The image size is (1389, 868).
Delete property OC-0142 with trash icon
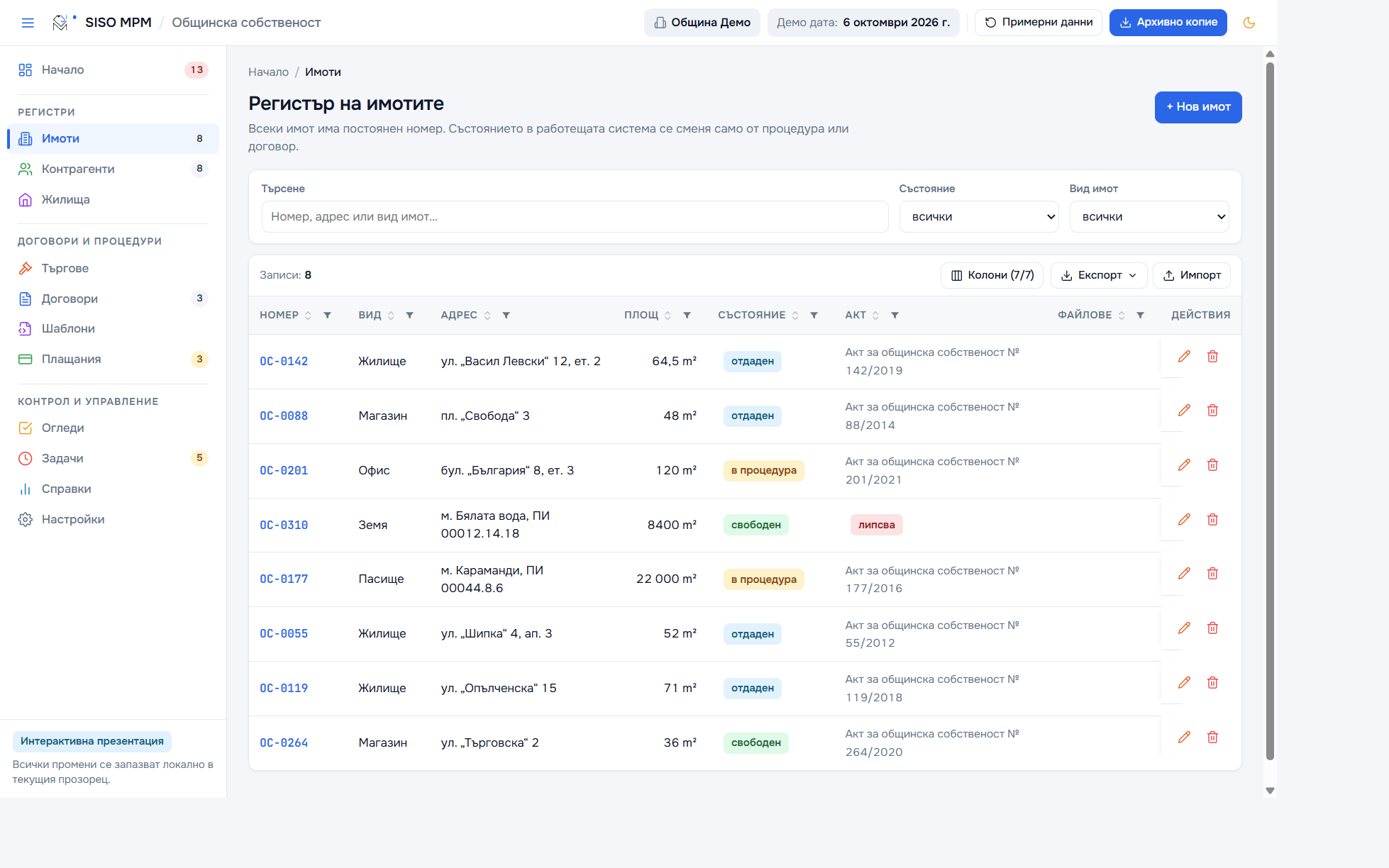[x=1212, y=356]
